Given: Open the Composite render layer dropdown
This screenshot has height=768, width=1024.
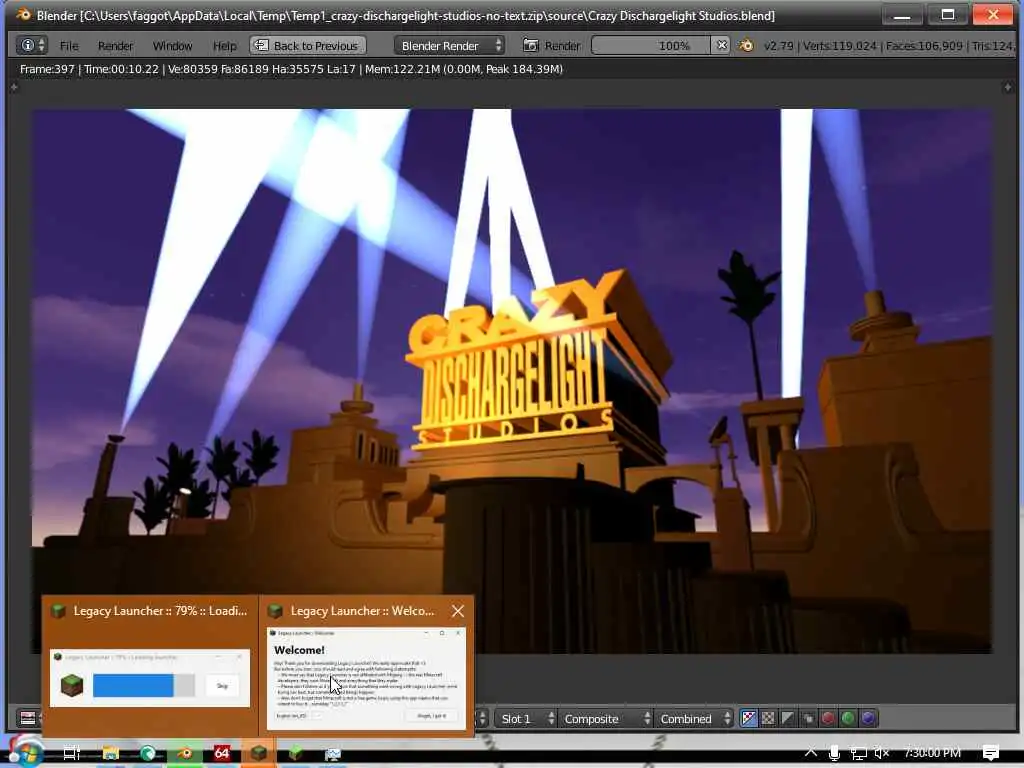Looking at the screenshot, I should click(x=604, y=718).
